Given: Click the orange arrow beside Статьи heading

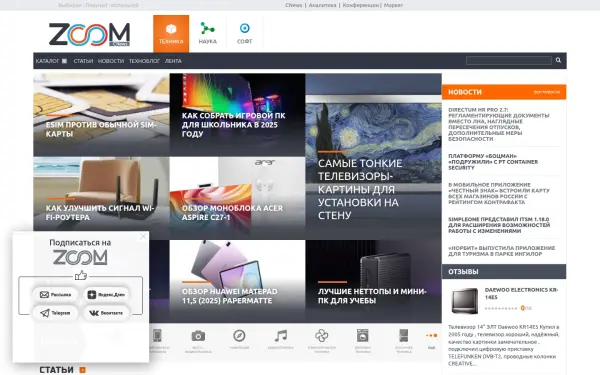Looking at the screenshot, I should tap(82, 370).
